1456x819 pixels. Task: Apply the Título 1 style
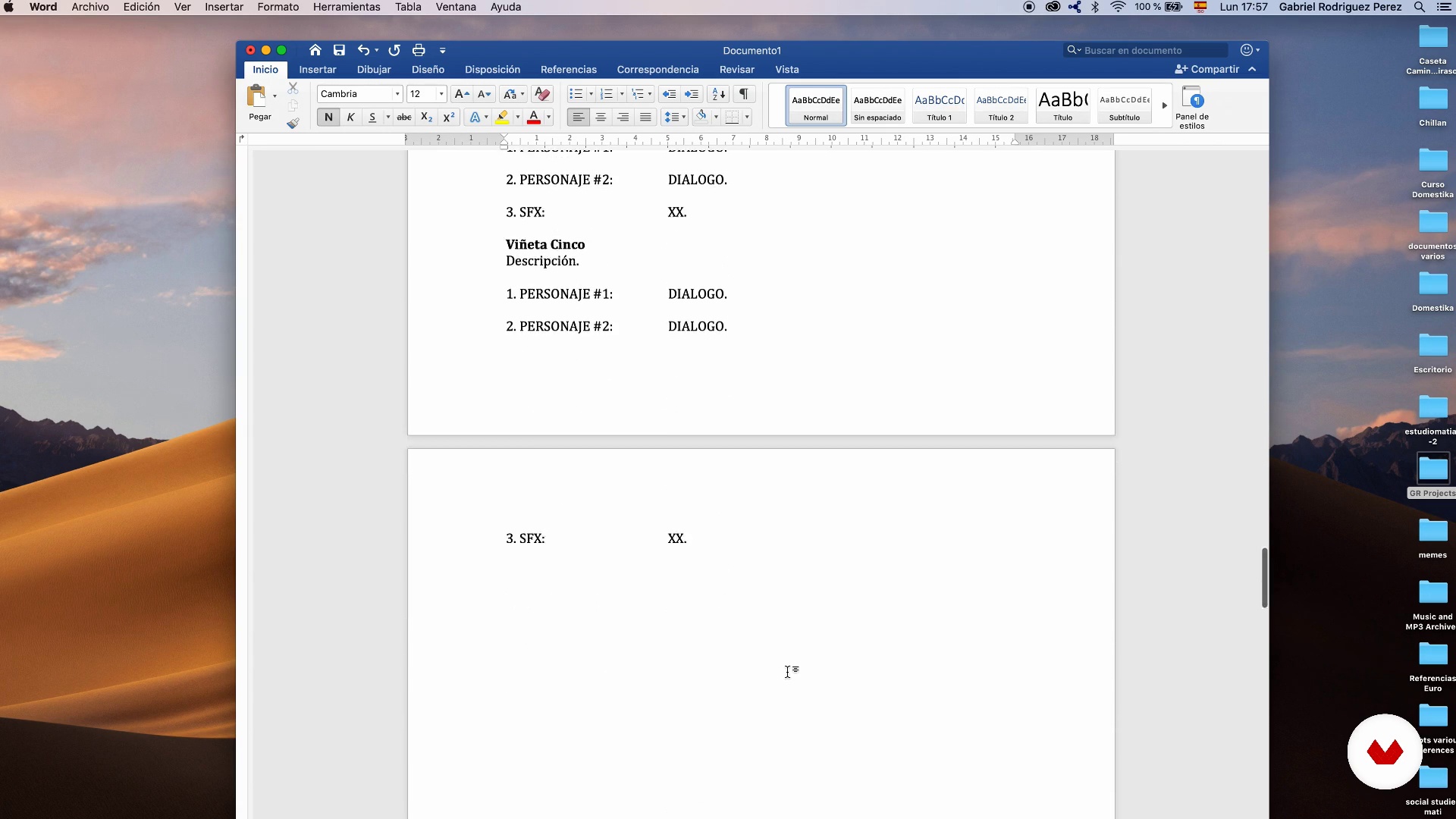940,105
